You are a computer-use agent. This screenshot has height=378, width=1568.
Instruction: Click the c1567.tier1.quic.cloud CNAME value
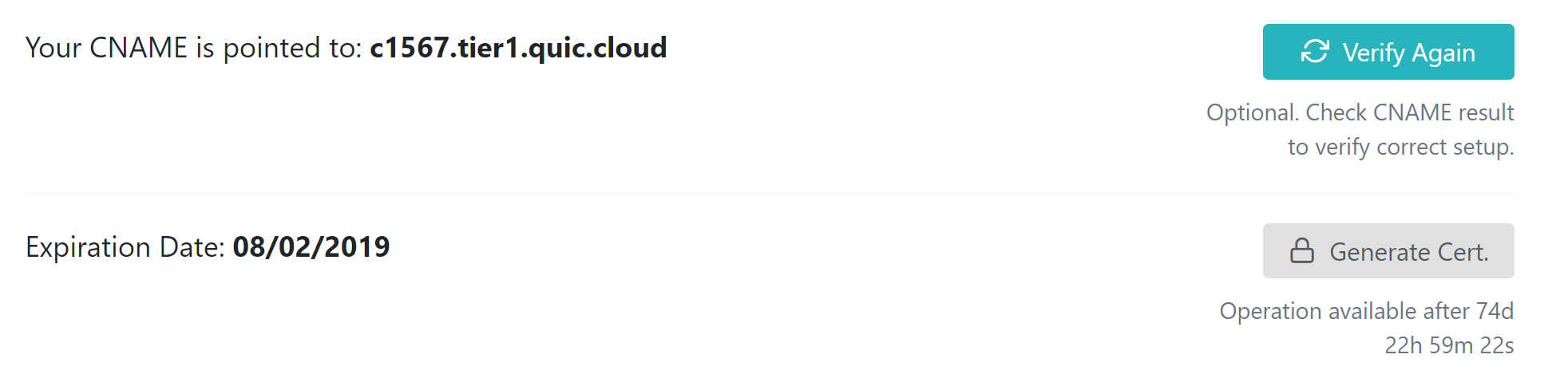[518, 48]
